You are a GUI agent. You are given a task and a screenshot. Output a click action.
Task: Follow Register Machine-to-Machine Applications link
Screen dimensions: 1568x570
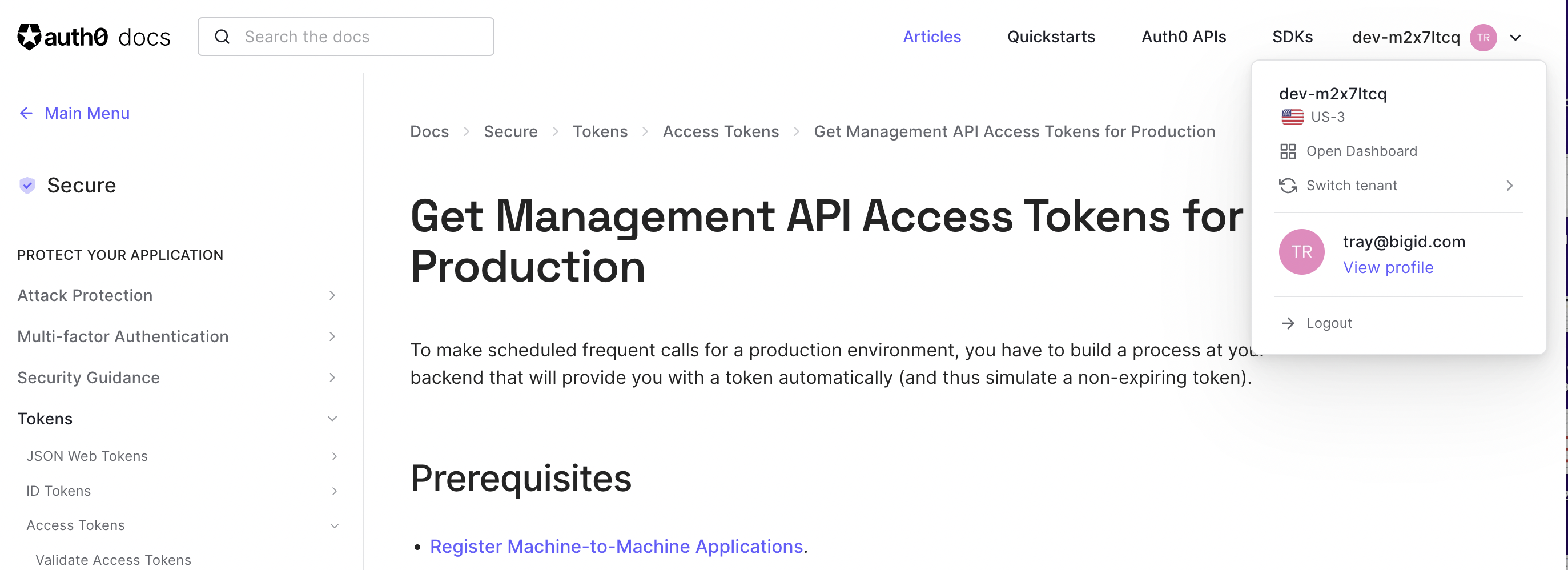(x=616, y=547)
